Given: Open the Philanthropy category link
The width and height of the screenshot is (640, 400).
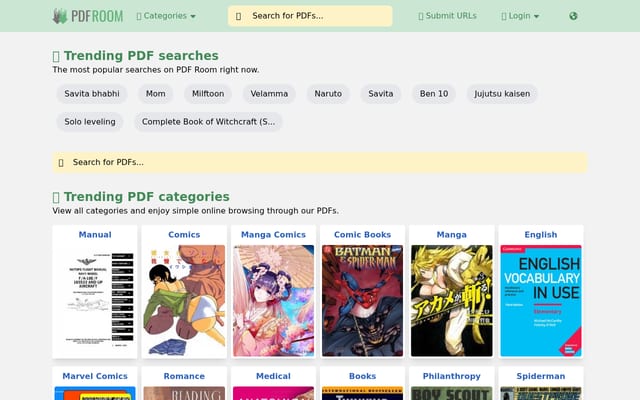Looking at the screenshot, I should tap(451, 376).
